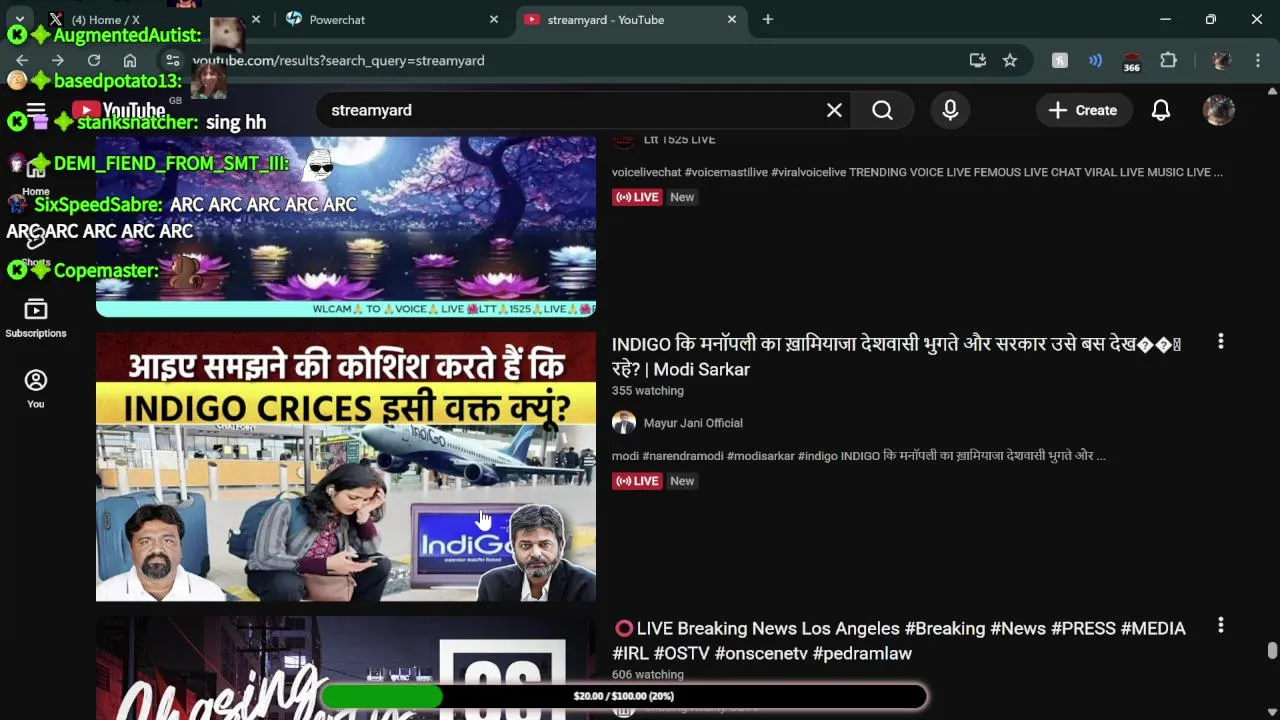Click the New badge under INDIGO video

[682, 481]
